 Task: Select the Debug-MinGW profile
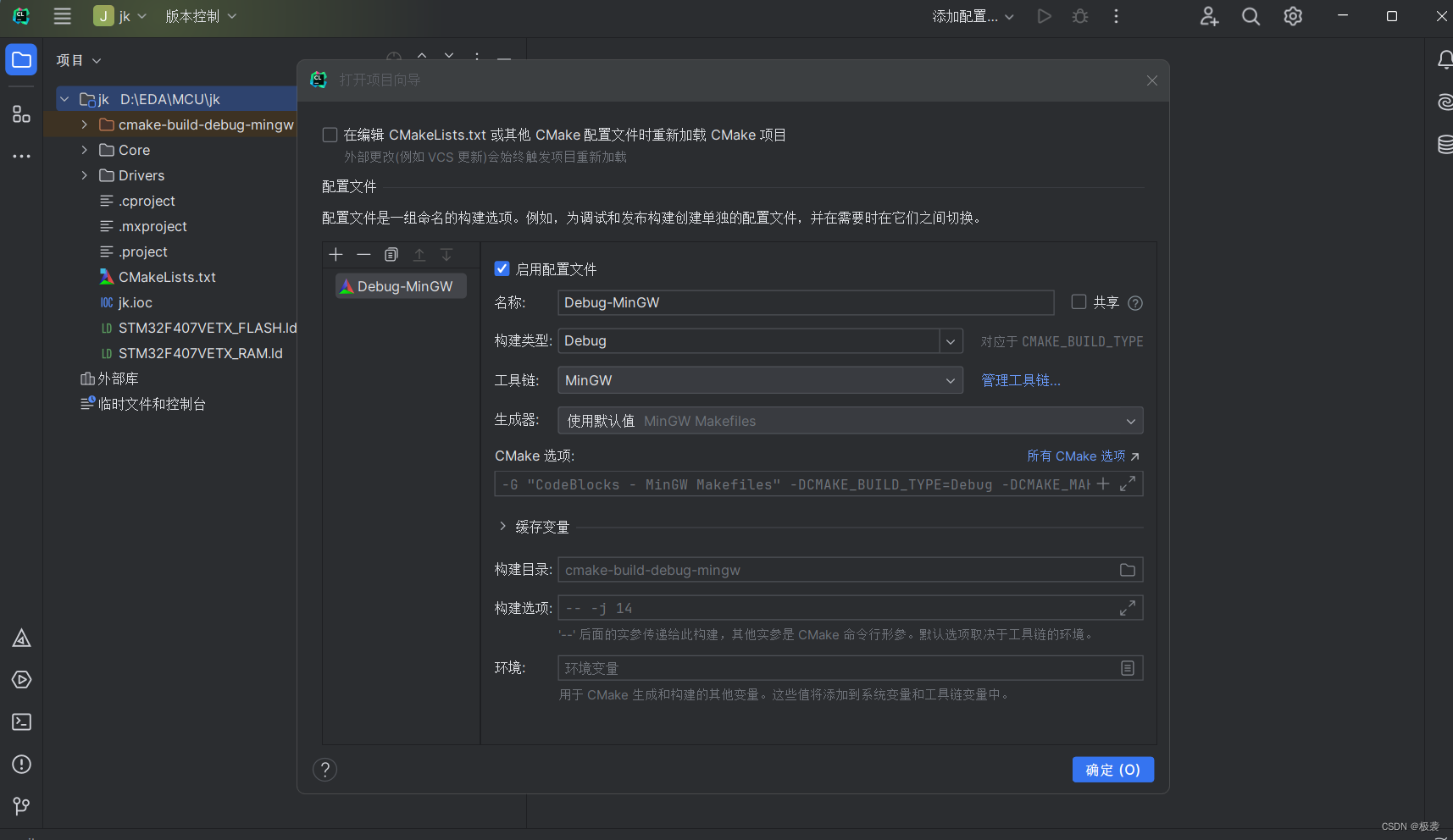401,286
